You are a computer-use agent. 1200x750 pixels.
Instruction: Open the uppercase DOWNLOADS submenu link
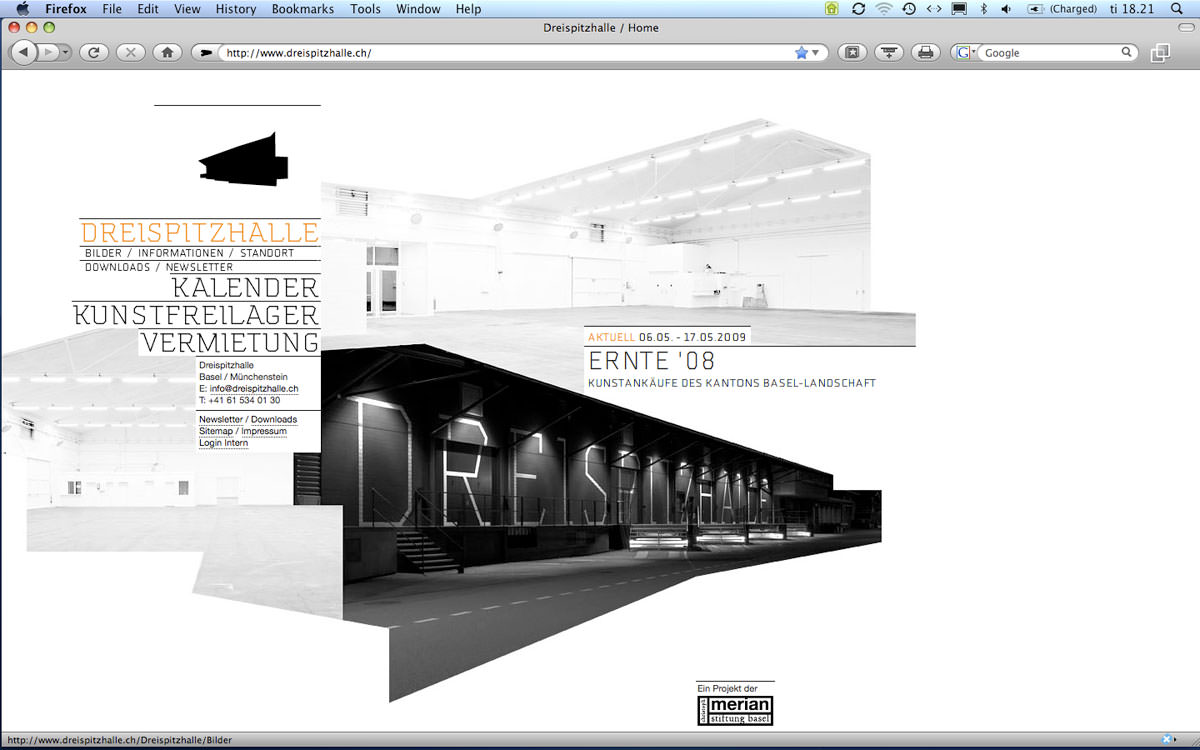pos(117,267)
